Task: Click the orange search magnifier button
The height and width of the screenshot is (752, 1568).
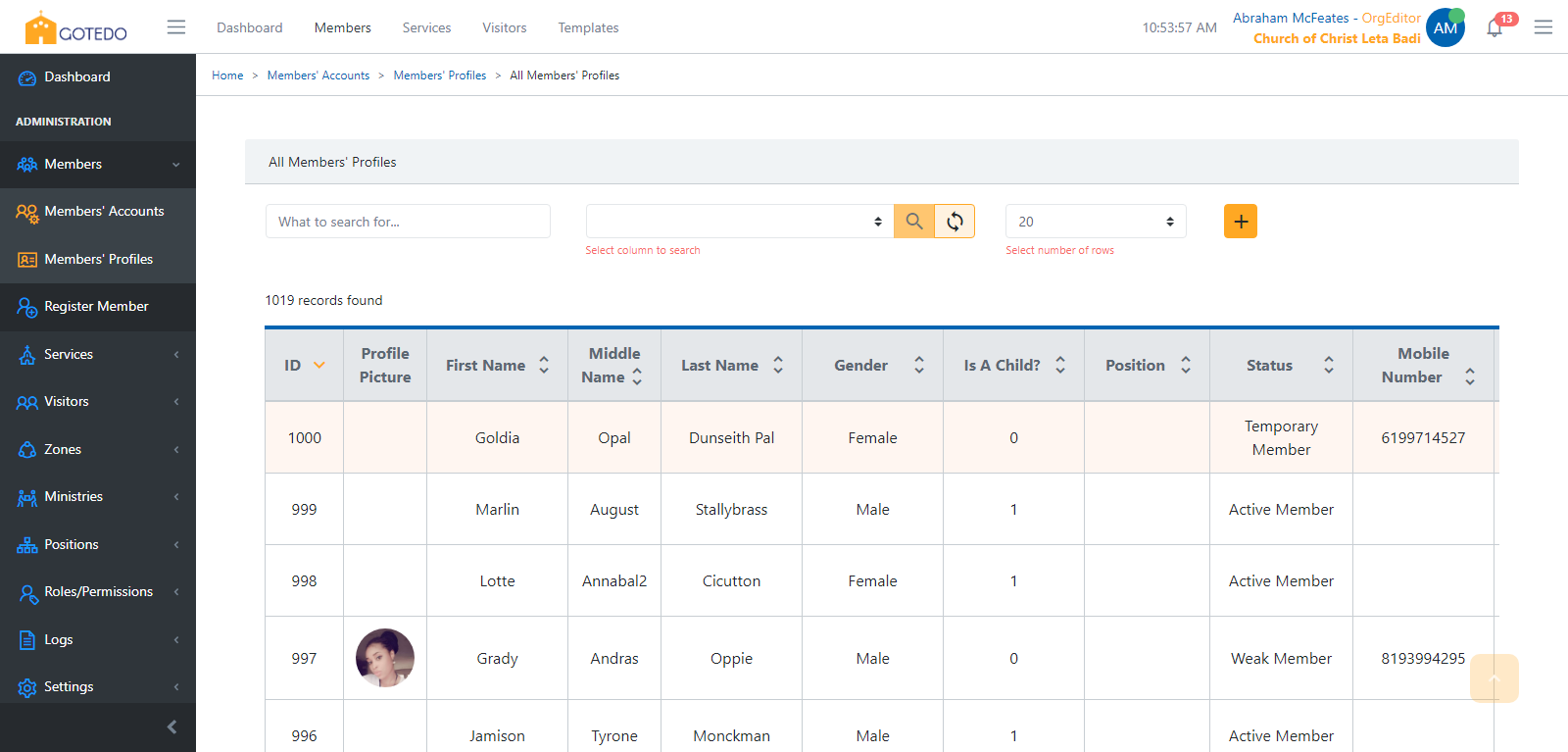Action: [x=913, y=222]
